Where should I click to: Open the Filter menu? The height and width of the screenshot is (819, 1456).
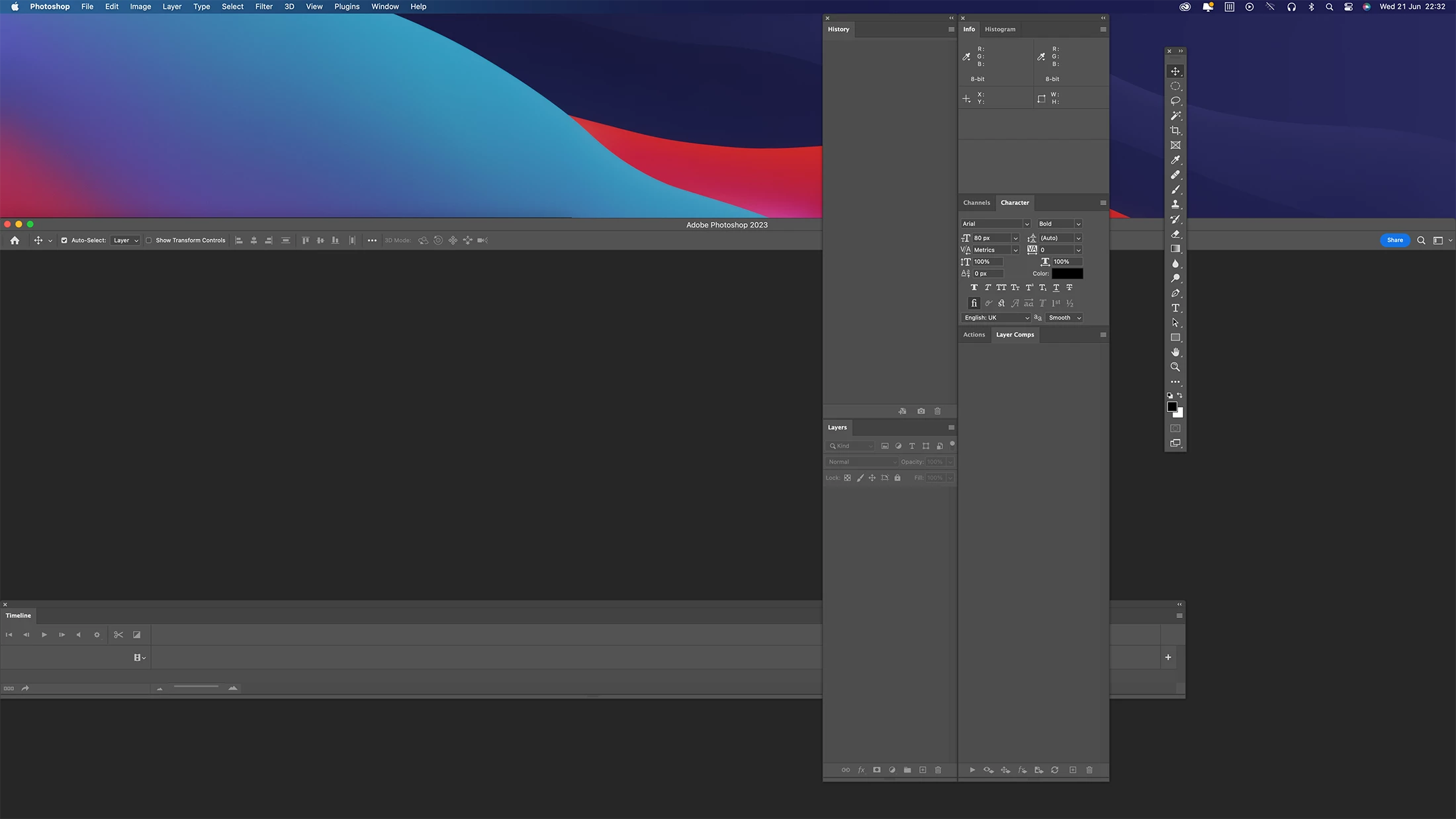(x=263, y=7)
